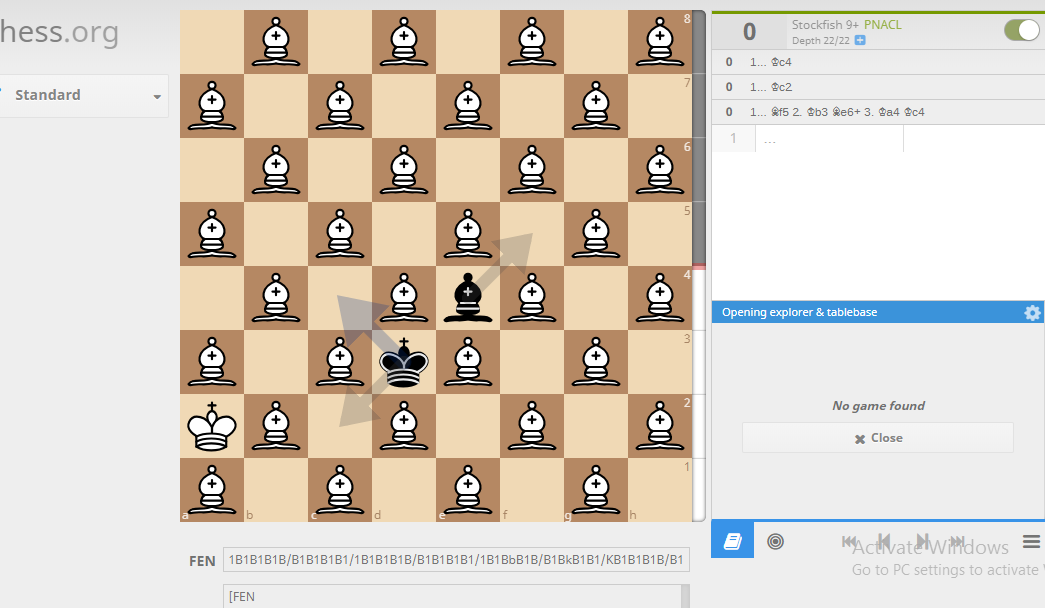Viewport: 1045px width, 608px height.
Task: Step back one move
Action: [884, 541]
